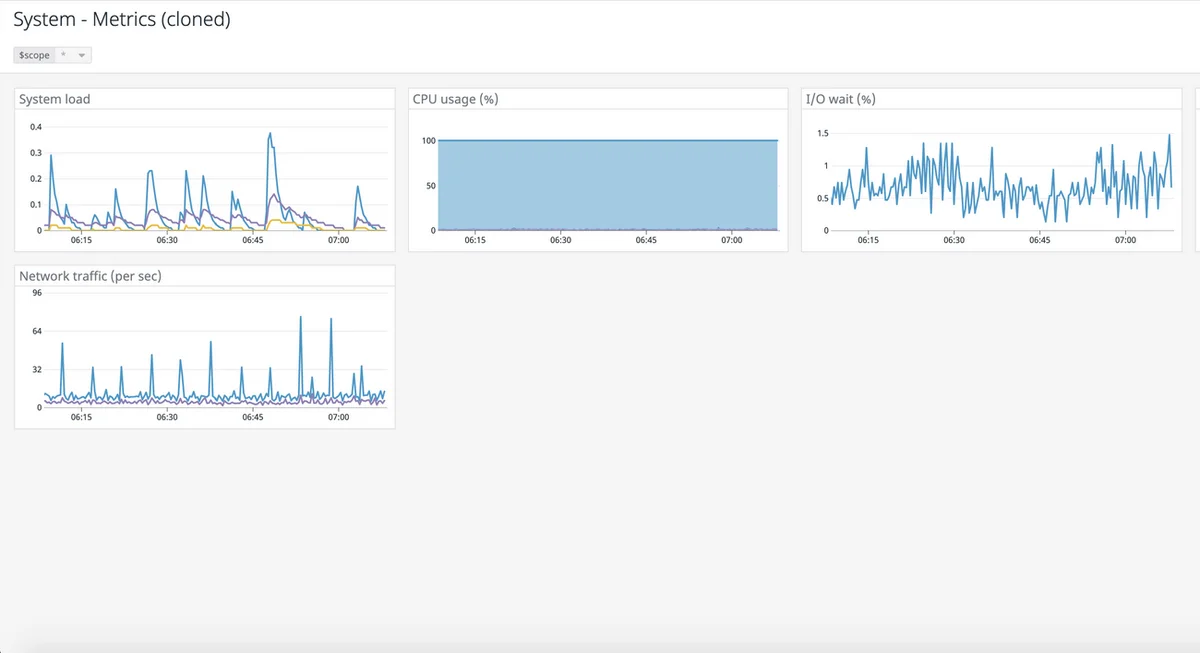Click the I/O wait panel title
The image size is (1200, 653).
click(843, 98)
